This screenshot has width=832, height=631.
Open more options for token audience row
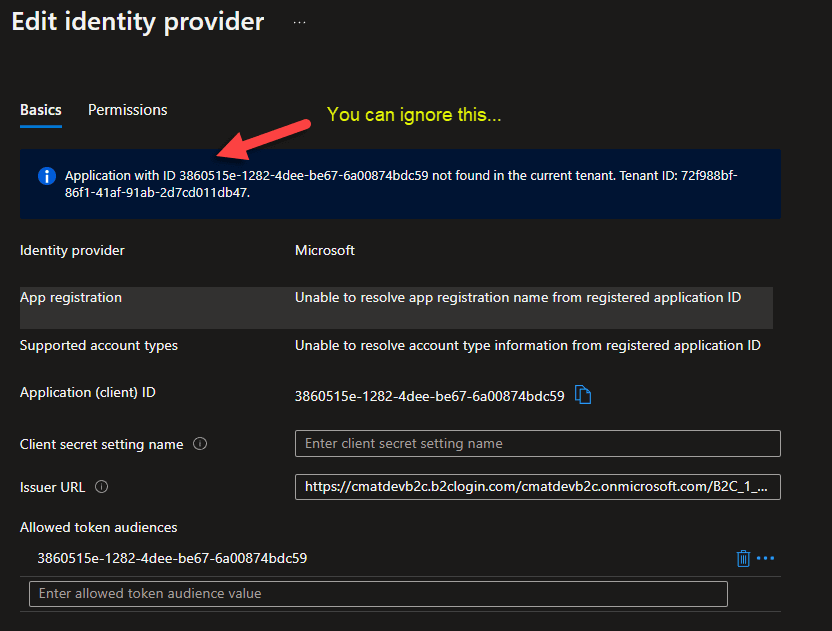click(765, 558)
